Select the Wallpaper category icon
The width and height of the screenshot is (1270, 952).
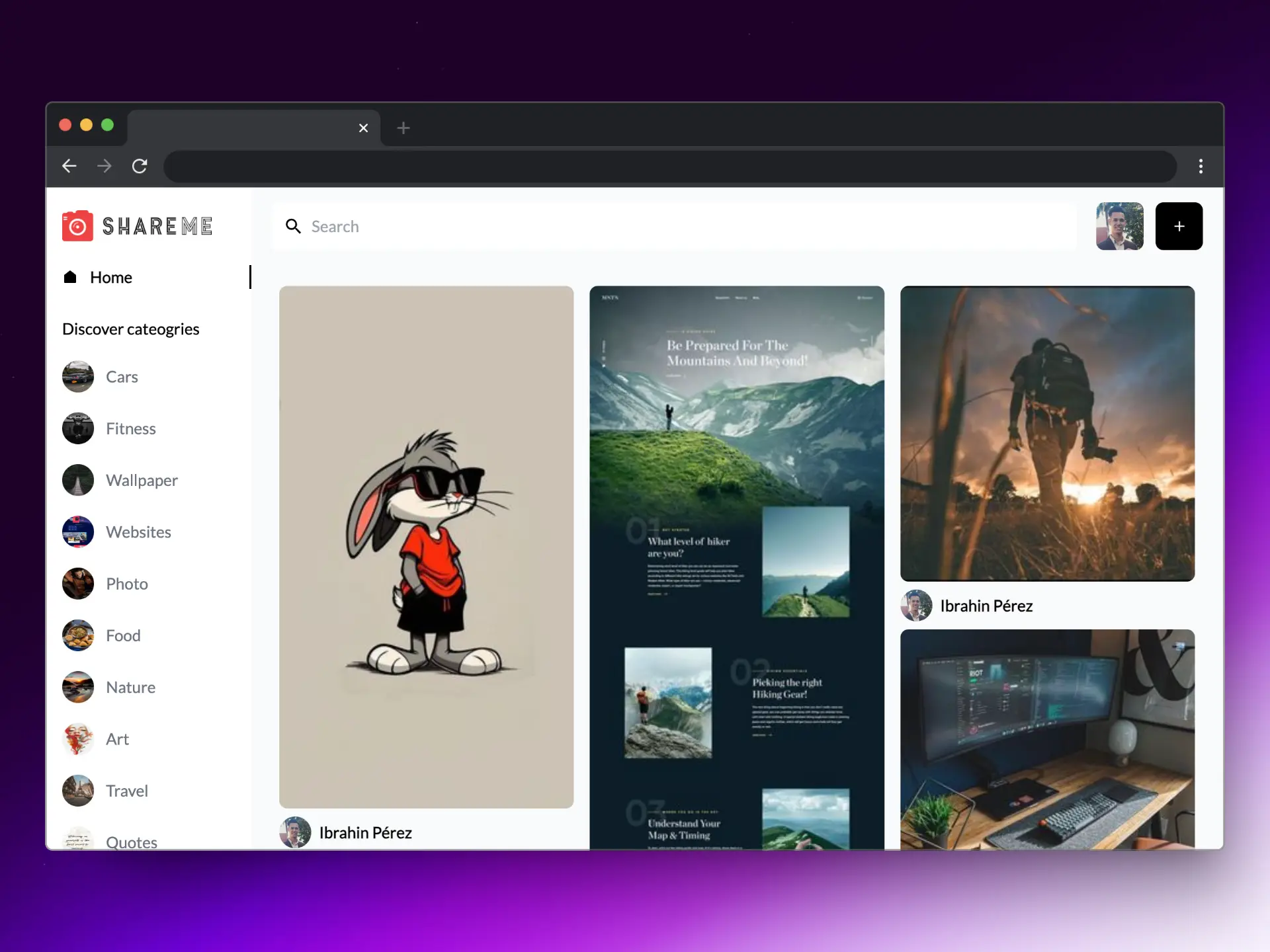tap(77, 480)
